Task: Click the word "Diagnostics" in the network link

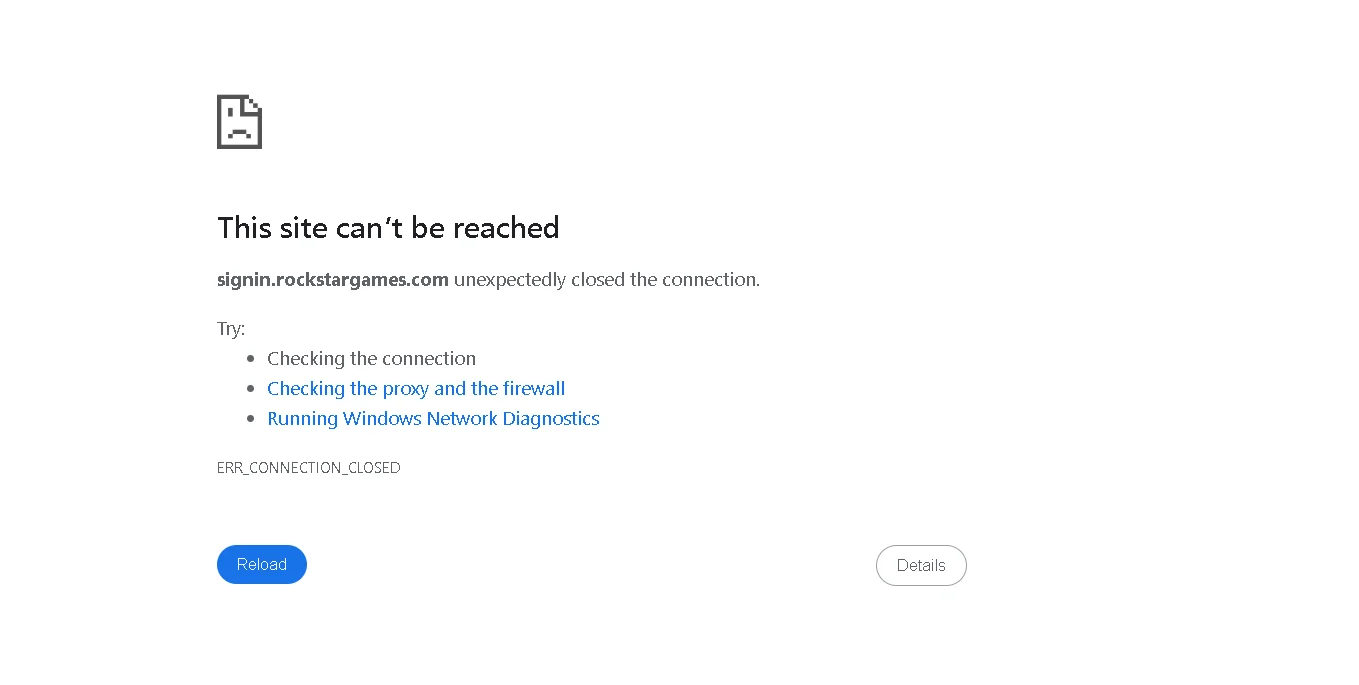Action: 551,419
